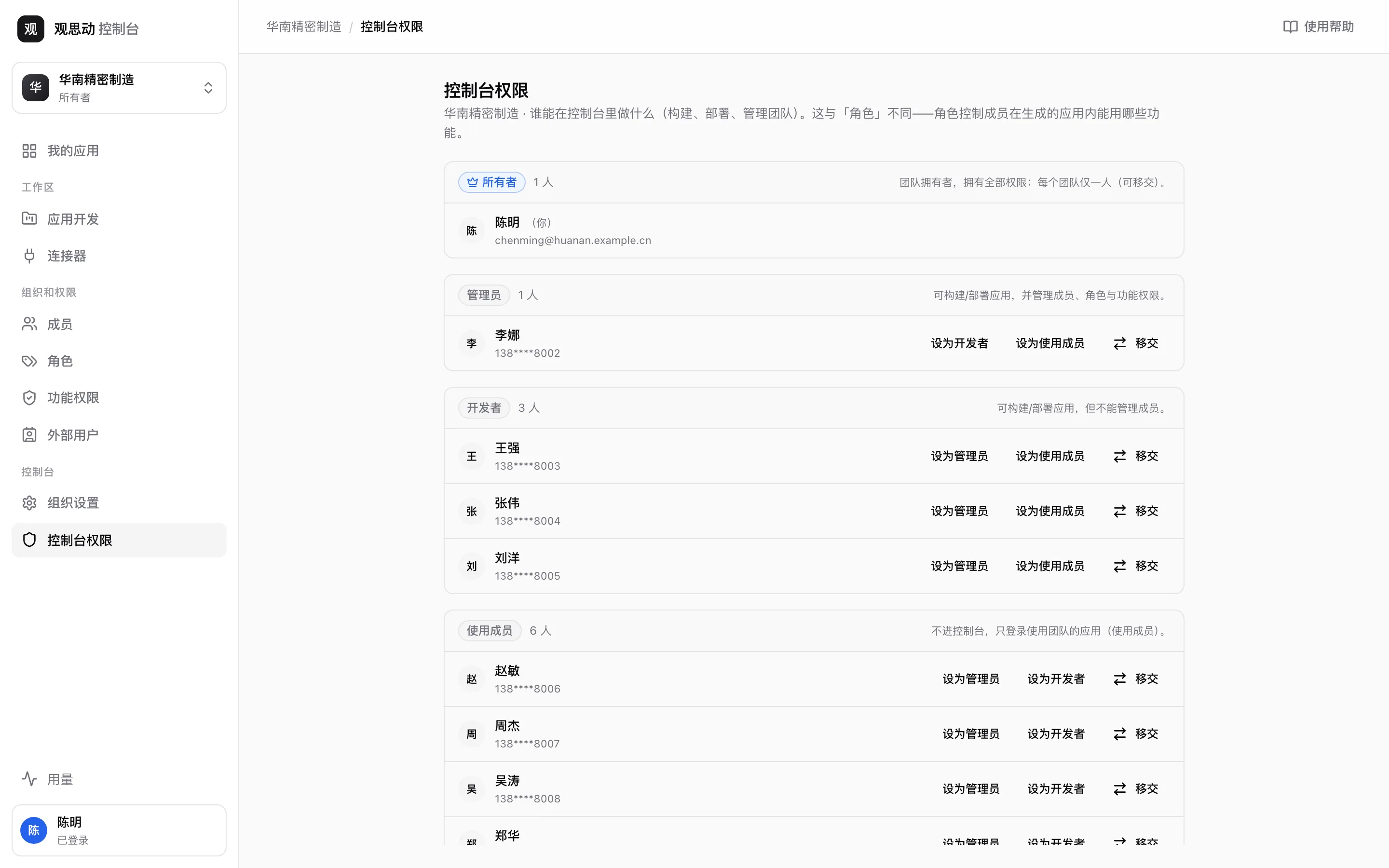Go to 功能权限 in sidebar
Screen dimensions: 1389x868
[120, 398]
